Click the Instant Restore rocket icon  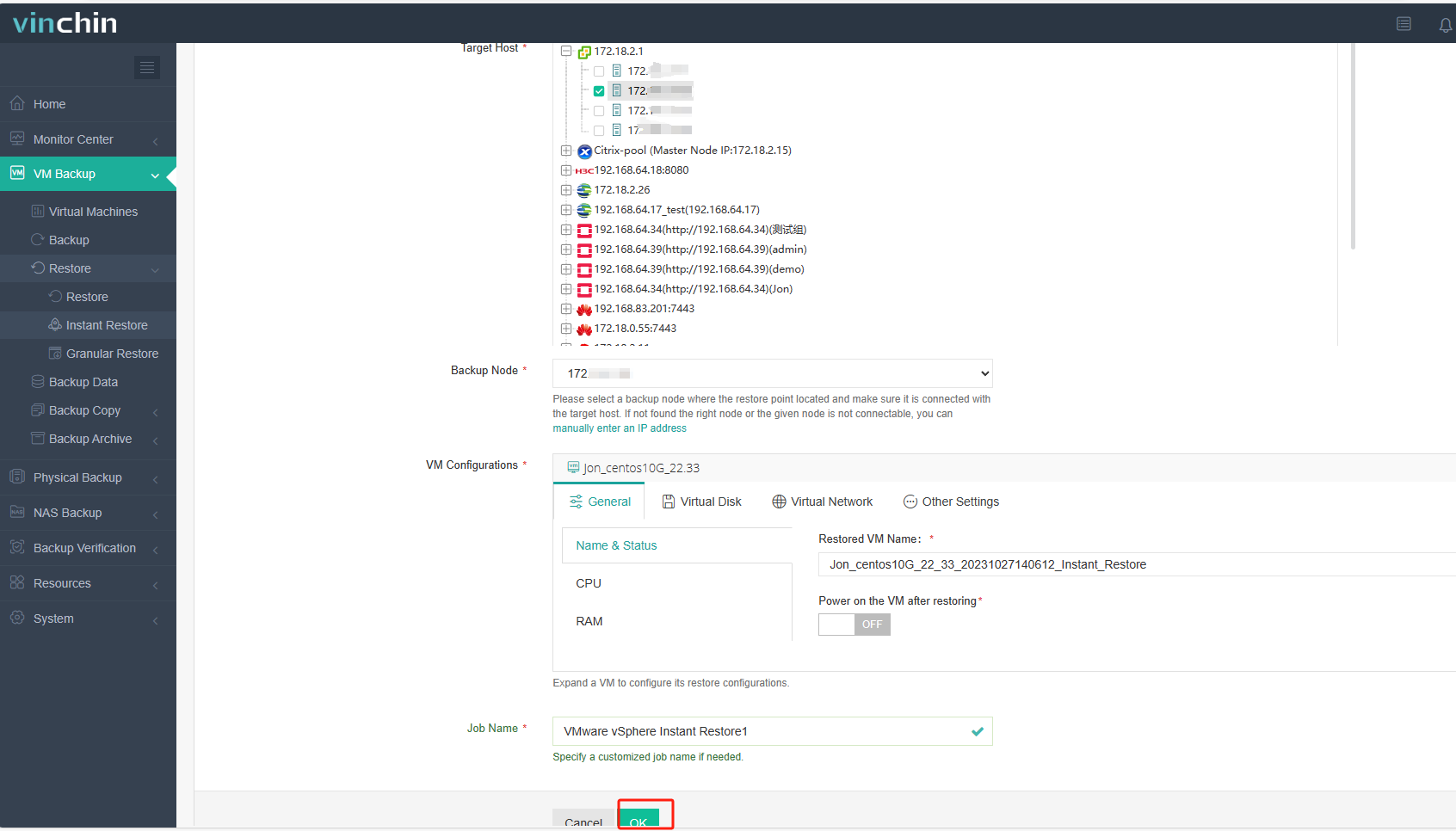click(x=55, y=324)
